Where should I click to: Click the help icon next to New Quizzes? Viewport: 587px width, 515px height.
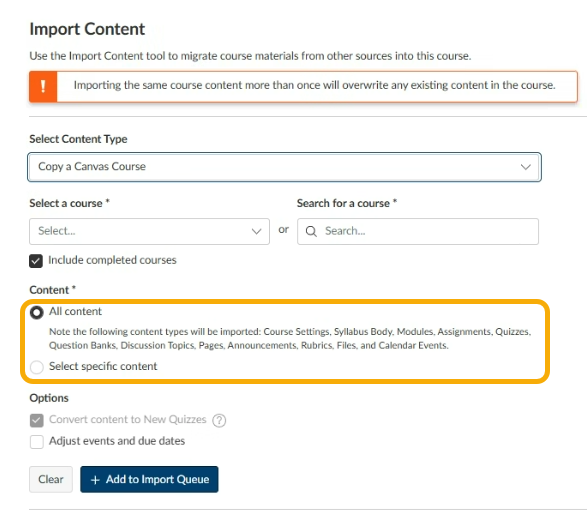tap(219, 420)
